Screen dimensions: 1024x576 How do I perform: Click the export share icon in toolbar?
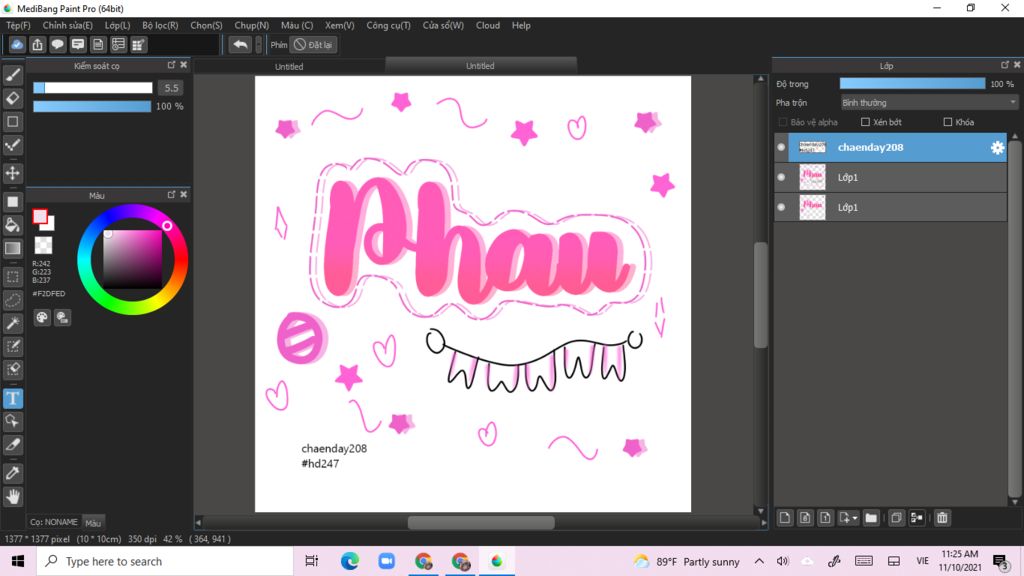[37, 44]
